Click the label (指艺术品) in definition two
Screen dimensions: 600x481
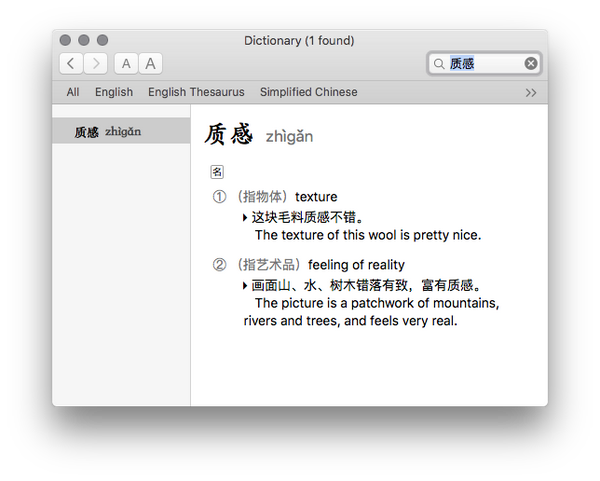click(x=268, y=264)
